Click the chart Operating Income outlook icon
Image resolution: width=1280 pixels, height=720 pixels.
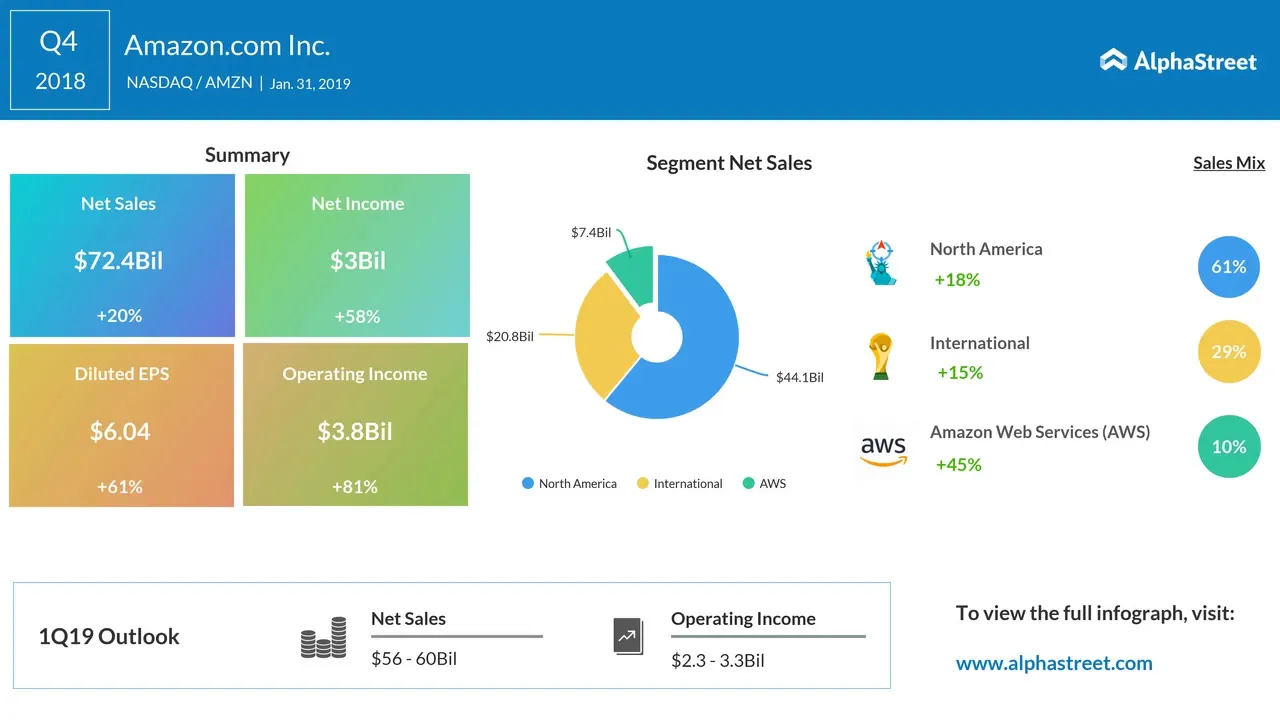click(x=628, y=636)
